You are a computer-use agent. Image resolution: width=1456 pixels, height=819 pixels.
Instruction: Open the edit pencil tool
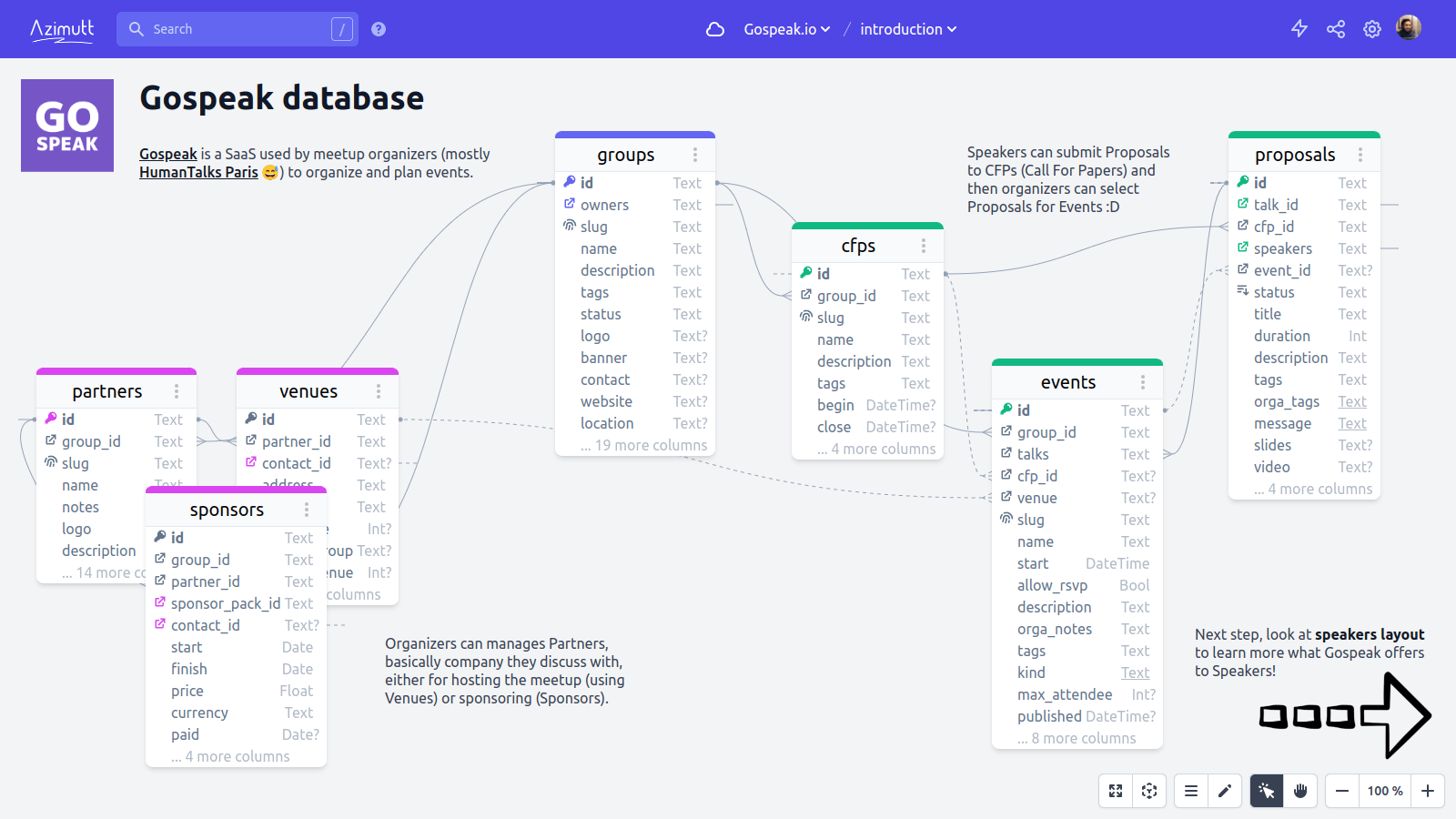click(1225, 791)
